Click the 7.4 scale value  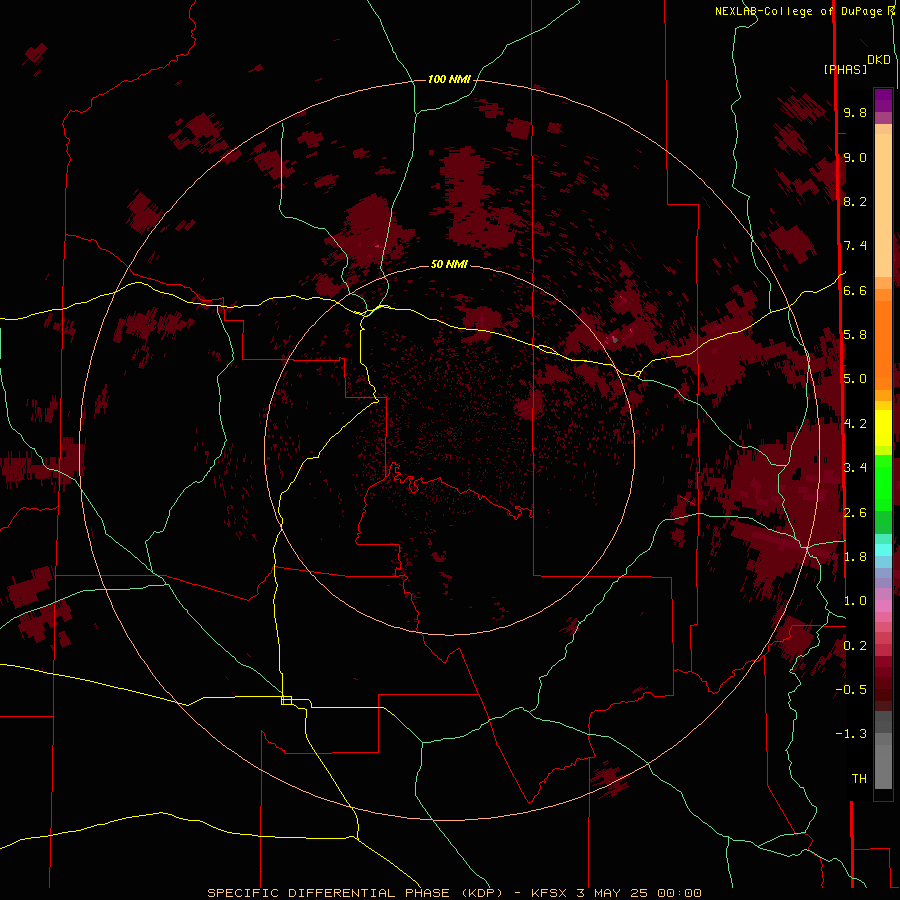click(855, 246)
